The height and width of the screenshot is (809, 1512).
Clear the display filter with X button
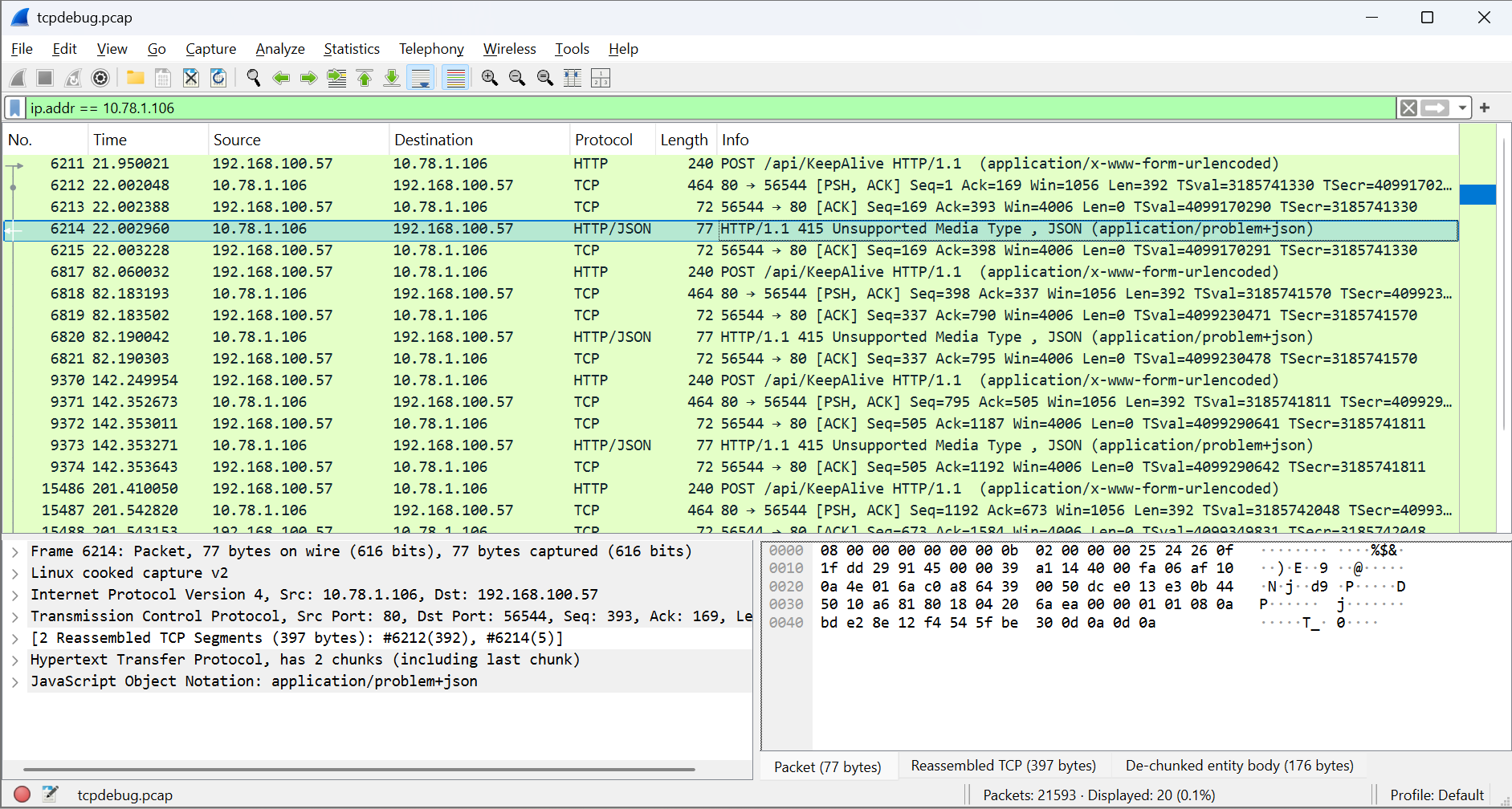click(x=1408, y=108)
